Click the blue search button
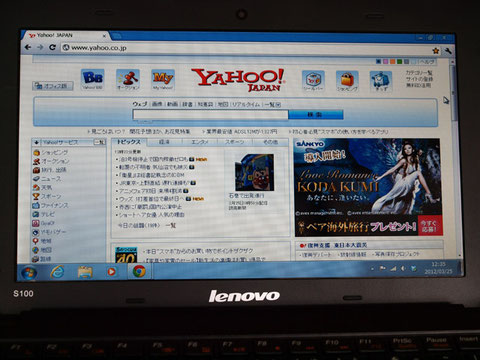Viewport: 480px width, 360px height. pyautogui.click(x=315, y=114)
